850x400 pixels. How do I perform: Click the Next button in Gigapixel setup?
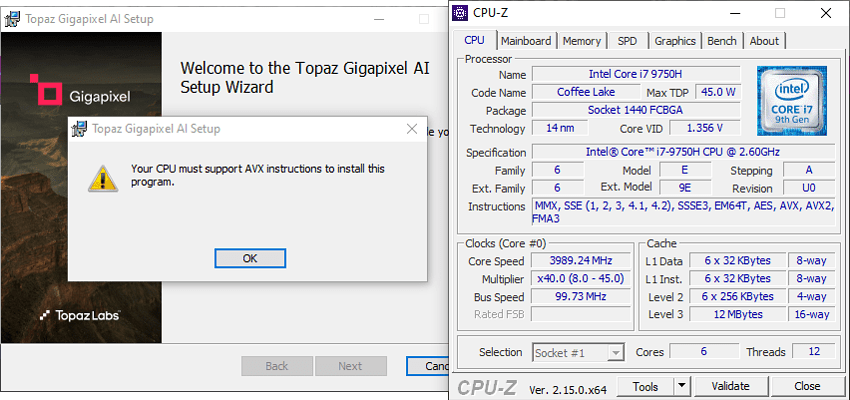[x=350, y=366]
